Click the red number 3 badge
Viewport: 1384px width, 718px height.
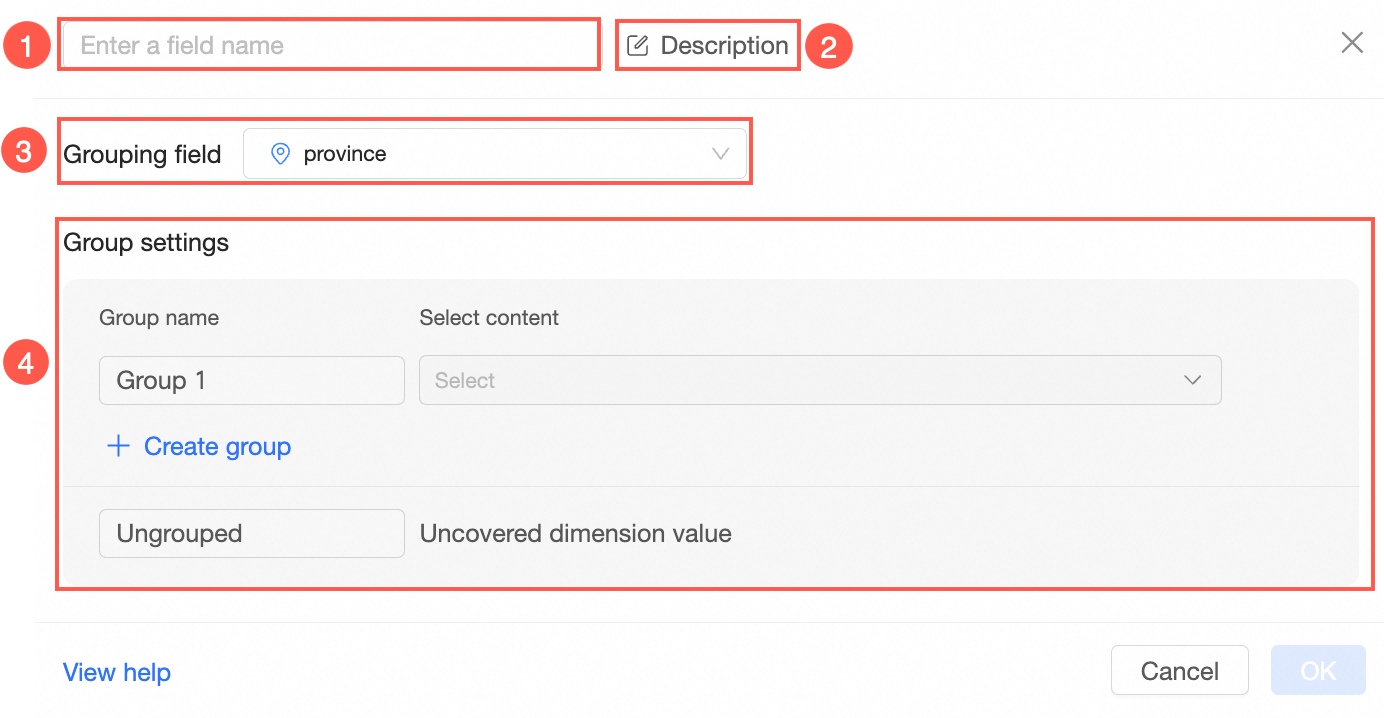pos(27,154)
